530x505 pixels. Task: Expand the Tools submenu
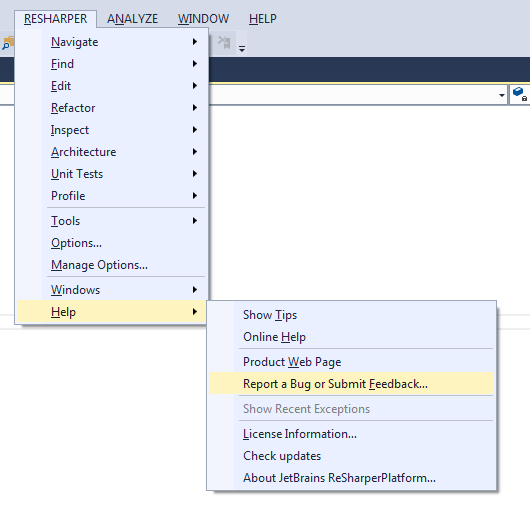pyautogui.click(x=111, y=221)
